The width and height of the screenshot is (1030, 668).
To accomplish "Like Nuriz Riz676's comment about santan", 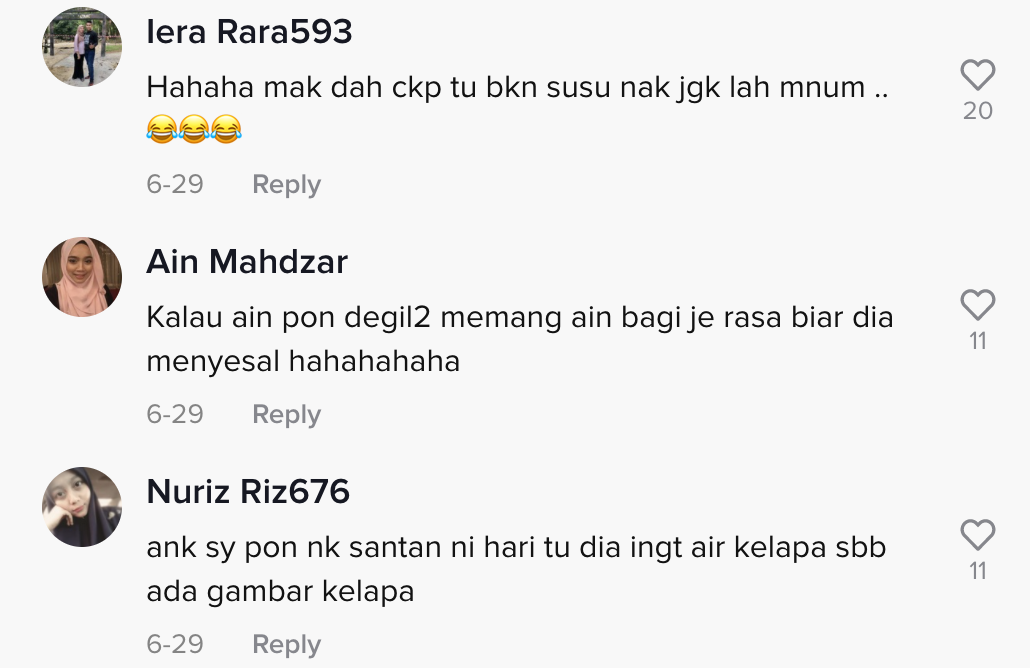I will click(x=977, y=535).
